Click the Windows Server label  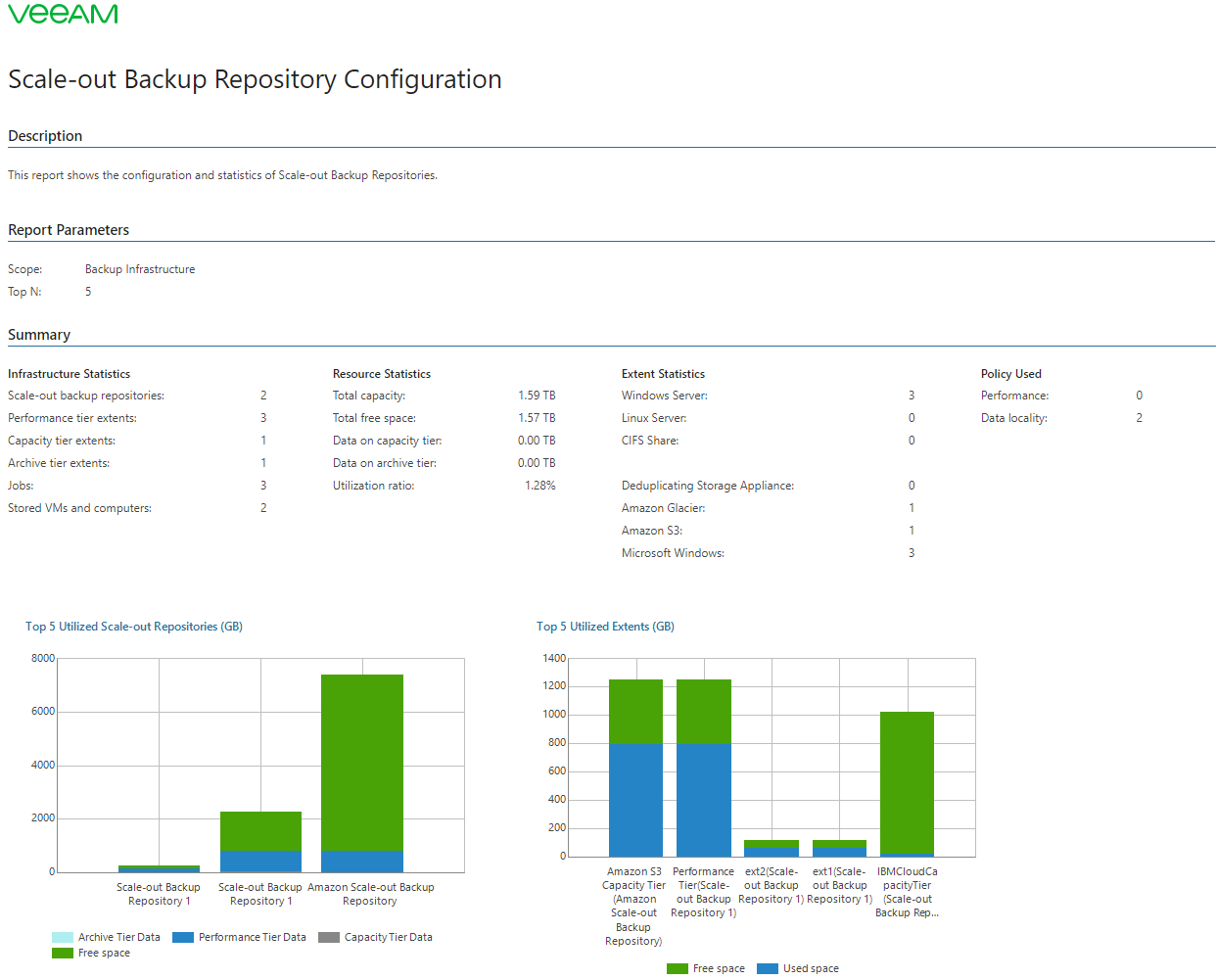[x=665, y=396]
